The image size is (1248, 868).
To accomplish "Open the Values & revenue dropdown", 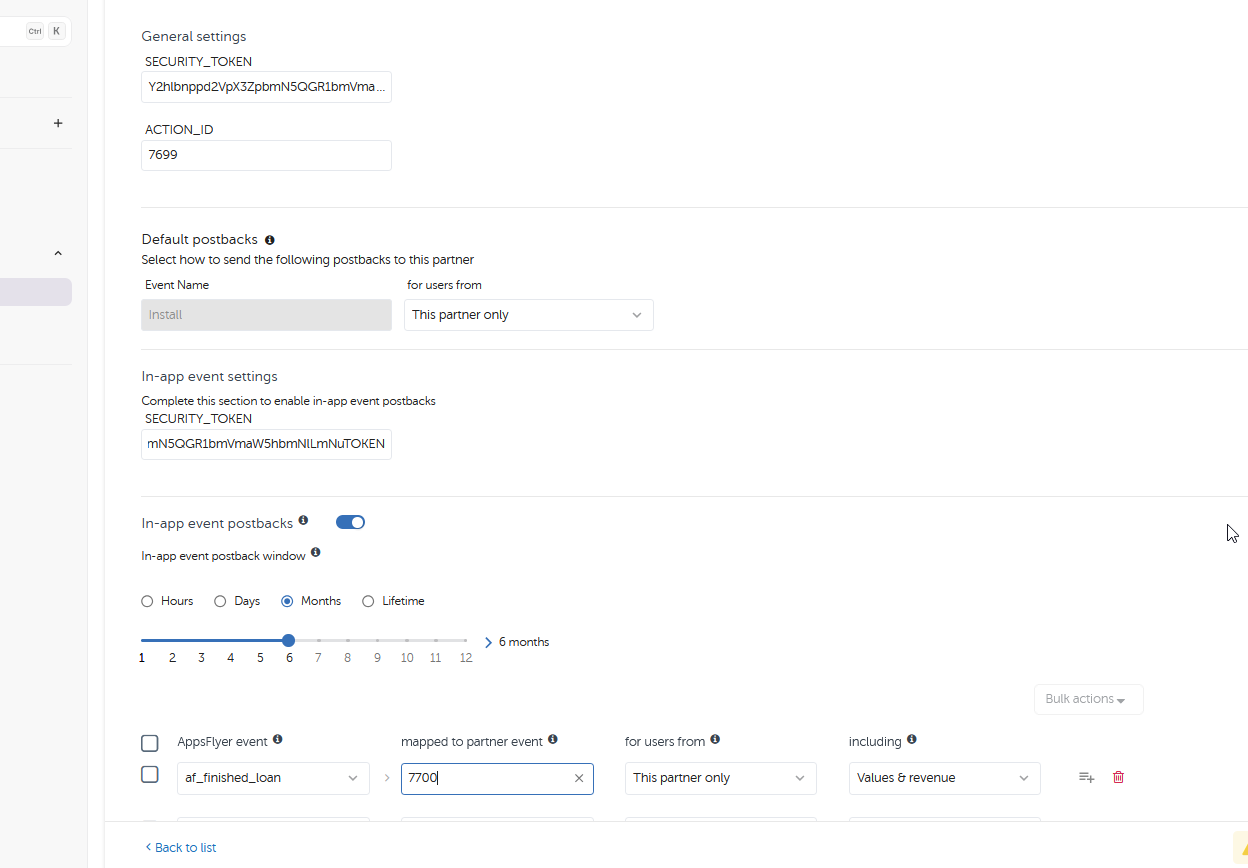I will point(944,778).
